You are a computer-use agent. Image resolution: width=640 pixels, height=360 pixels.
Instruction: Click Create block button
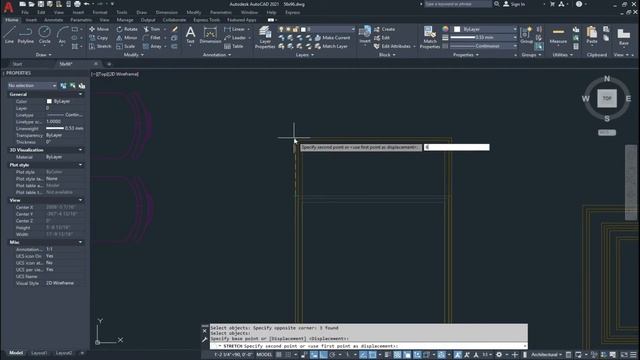click(x=384, y=29)
